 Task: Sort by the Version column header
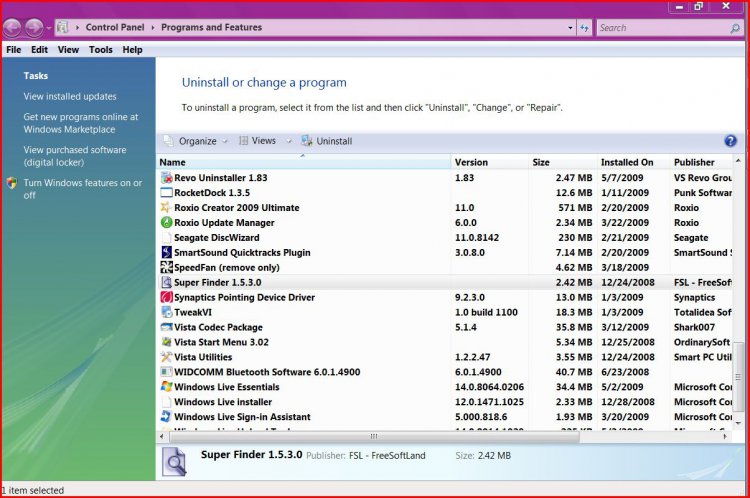click(489, 162)
